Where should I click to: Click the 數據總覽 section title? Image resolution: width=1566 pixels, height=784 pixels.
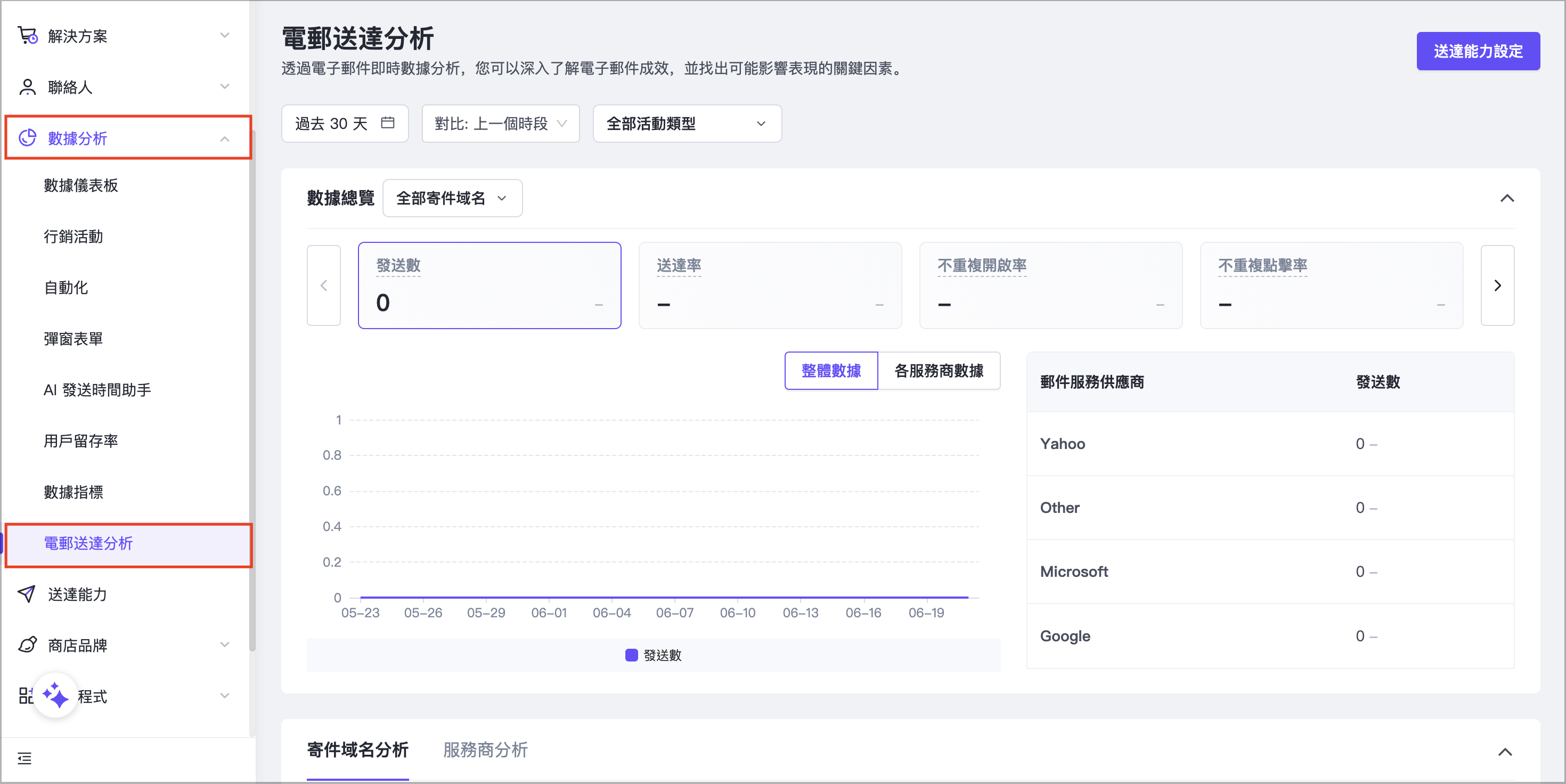coord(340,198)
